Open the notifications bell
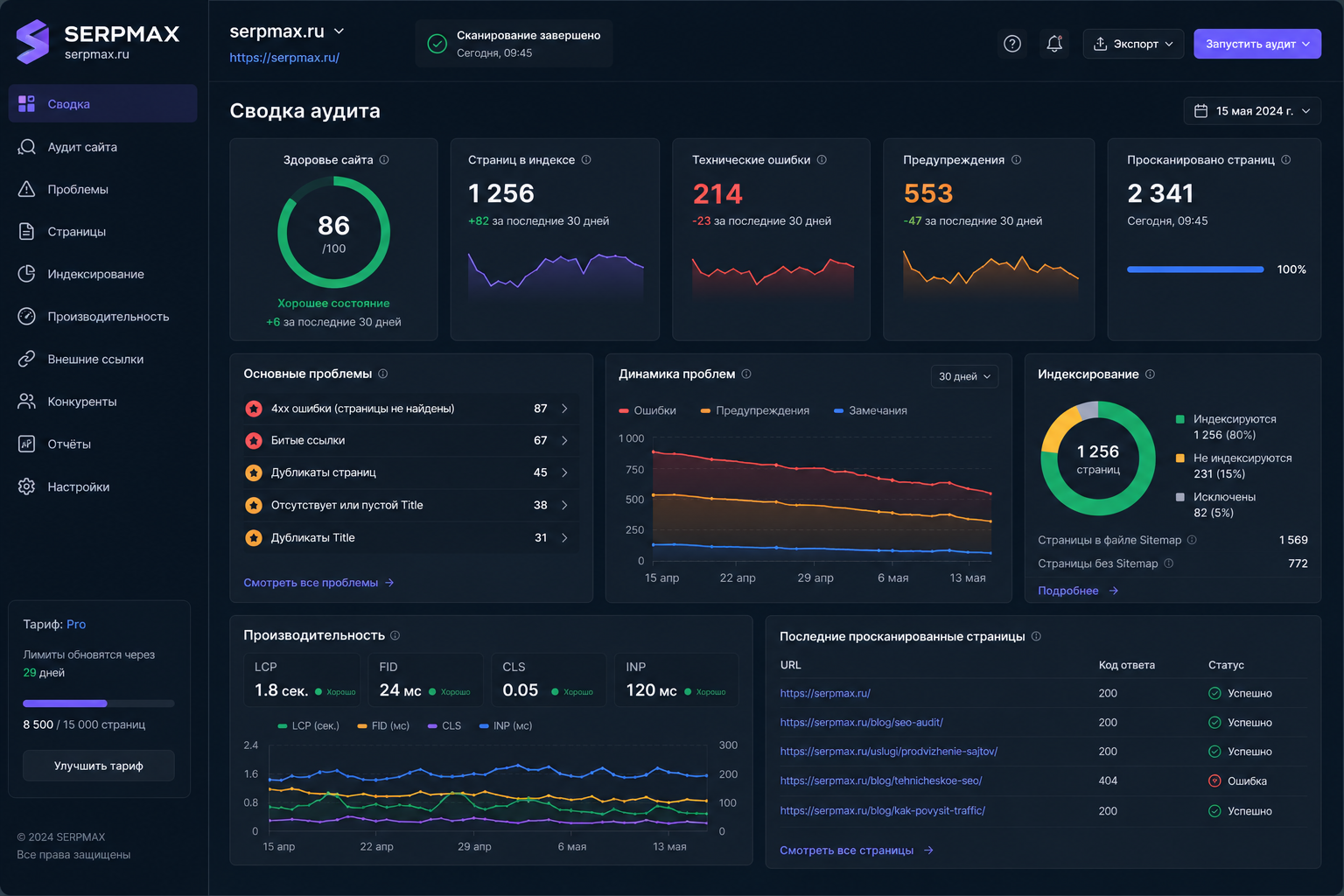Screen dimensions: 1344x896 [1054, 44]
